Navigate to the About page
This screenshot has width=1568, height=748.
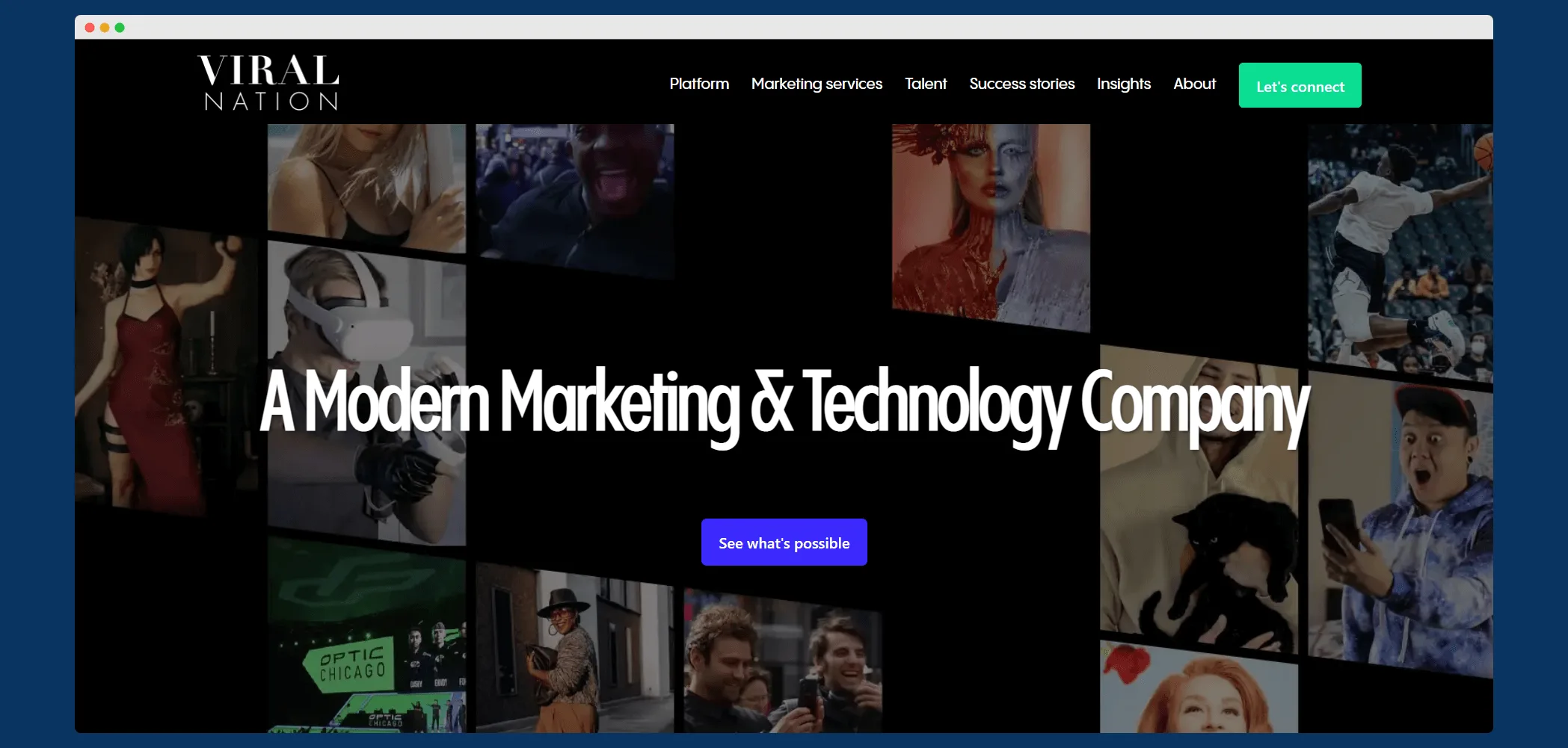click(x=1193, y=84)
